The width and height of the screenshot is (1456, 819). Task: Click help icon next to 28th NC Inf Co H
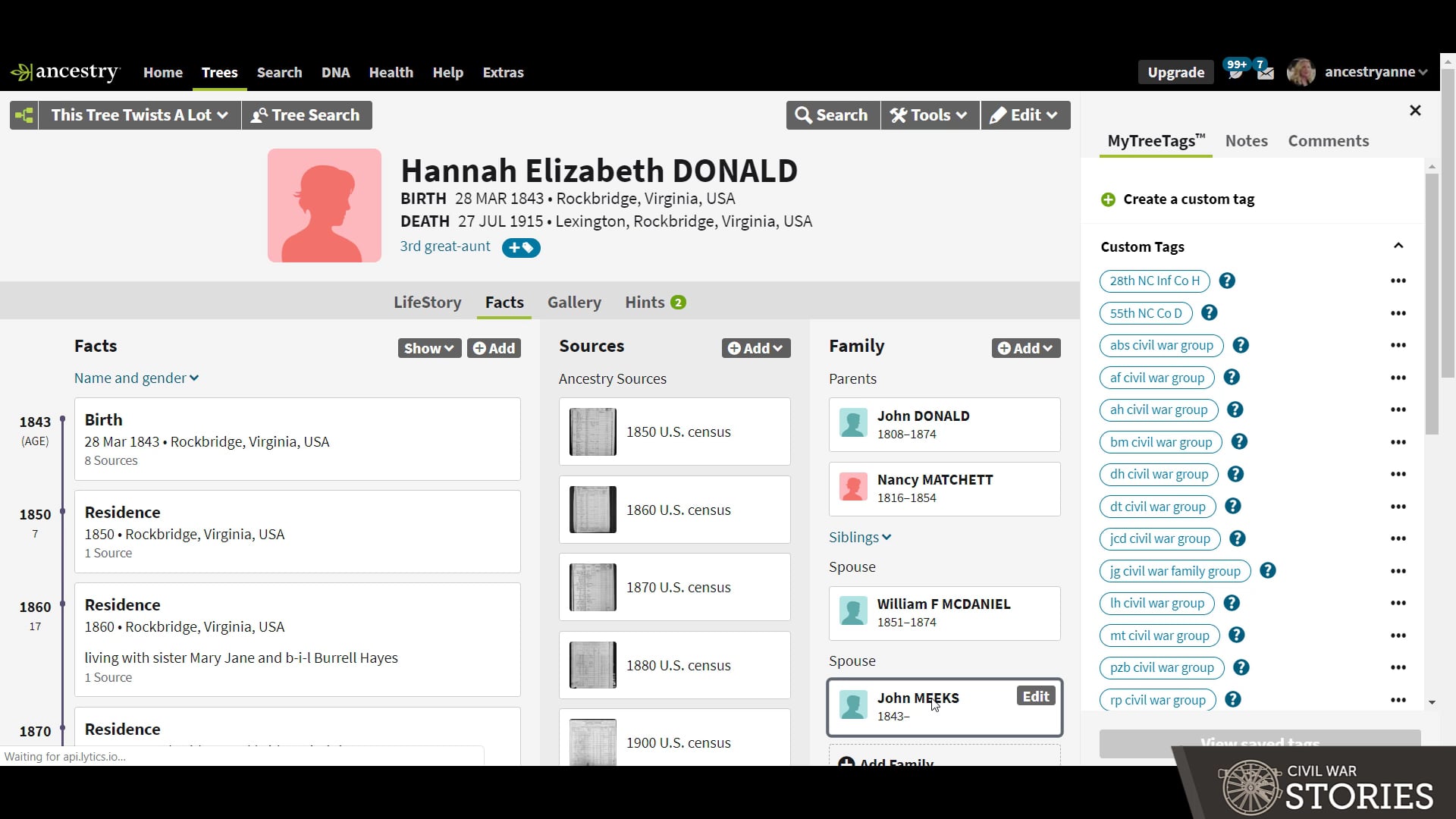pyautogui.click(x=1226, y=281)
